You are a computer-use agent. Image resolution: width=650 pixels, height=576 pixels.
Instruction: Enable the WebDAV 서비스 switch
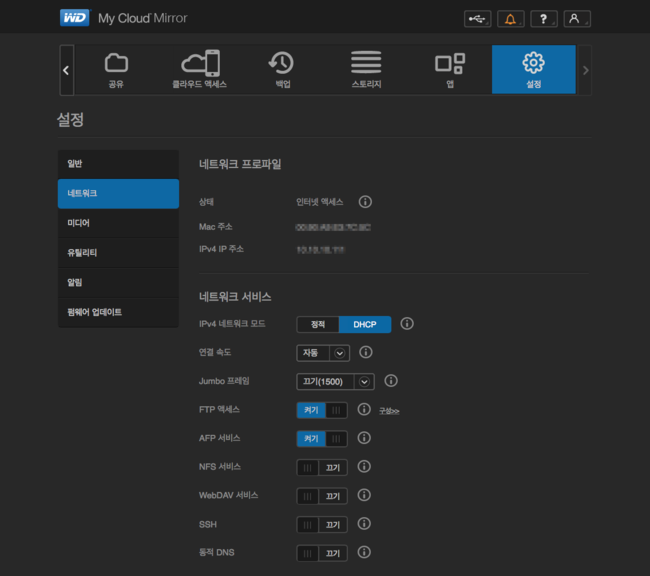[322, 496]
